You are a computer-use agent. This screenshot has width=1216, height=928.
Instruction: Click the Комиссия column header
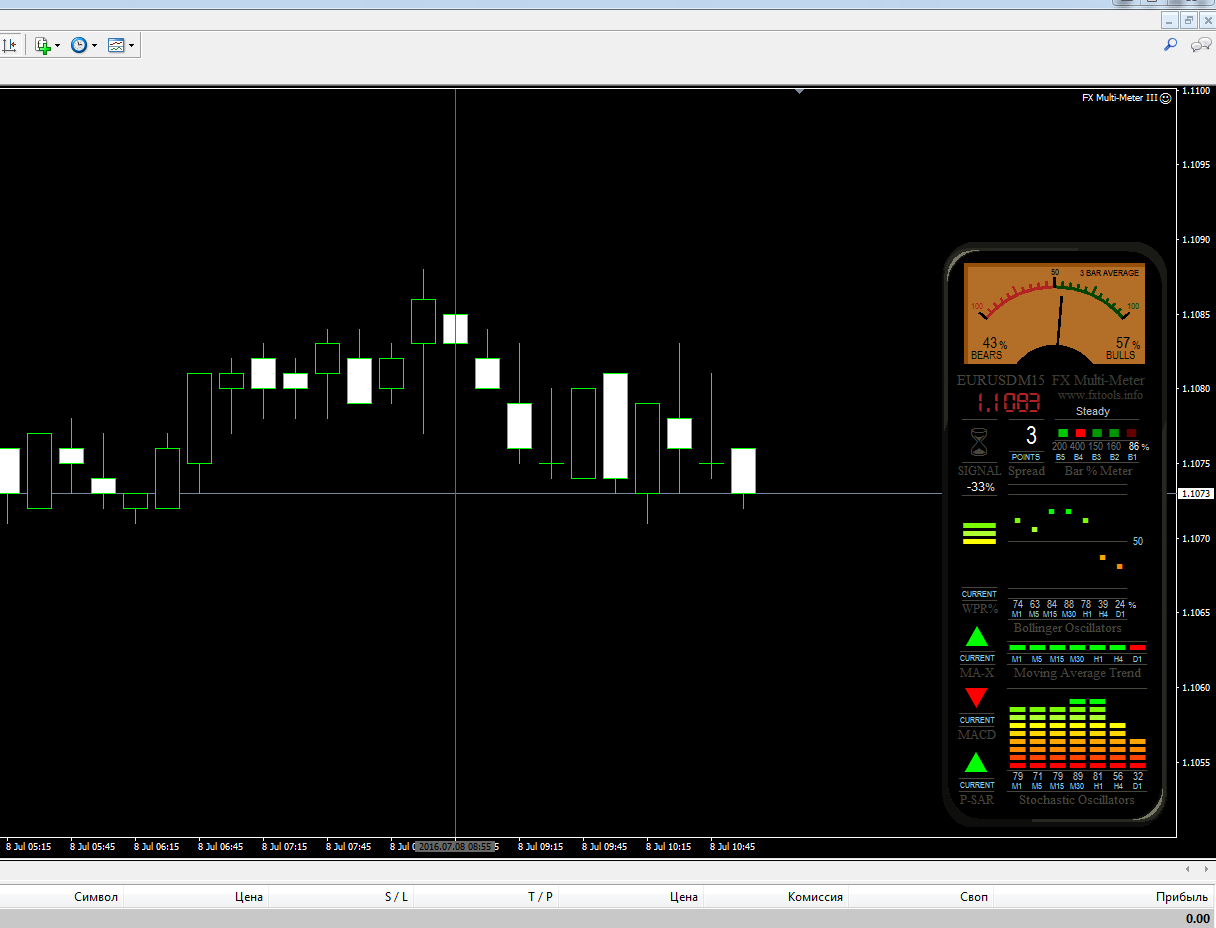click(x=815, y=897)
